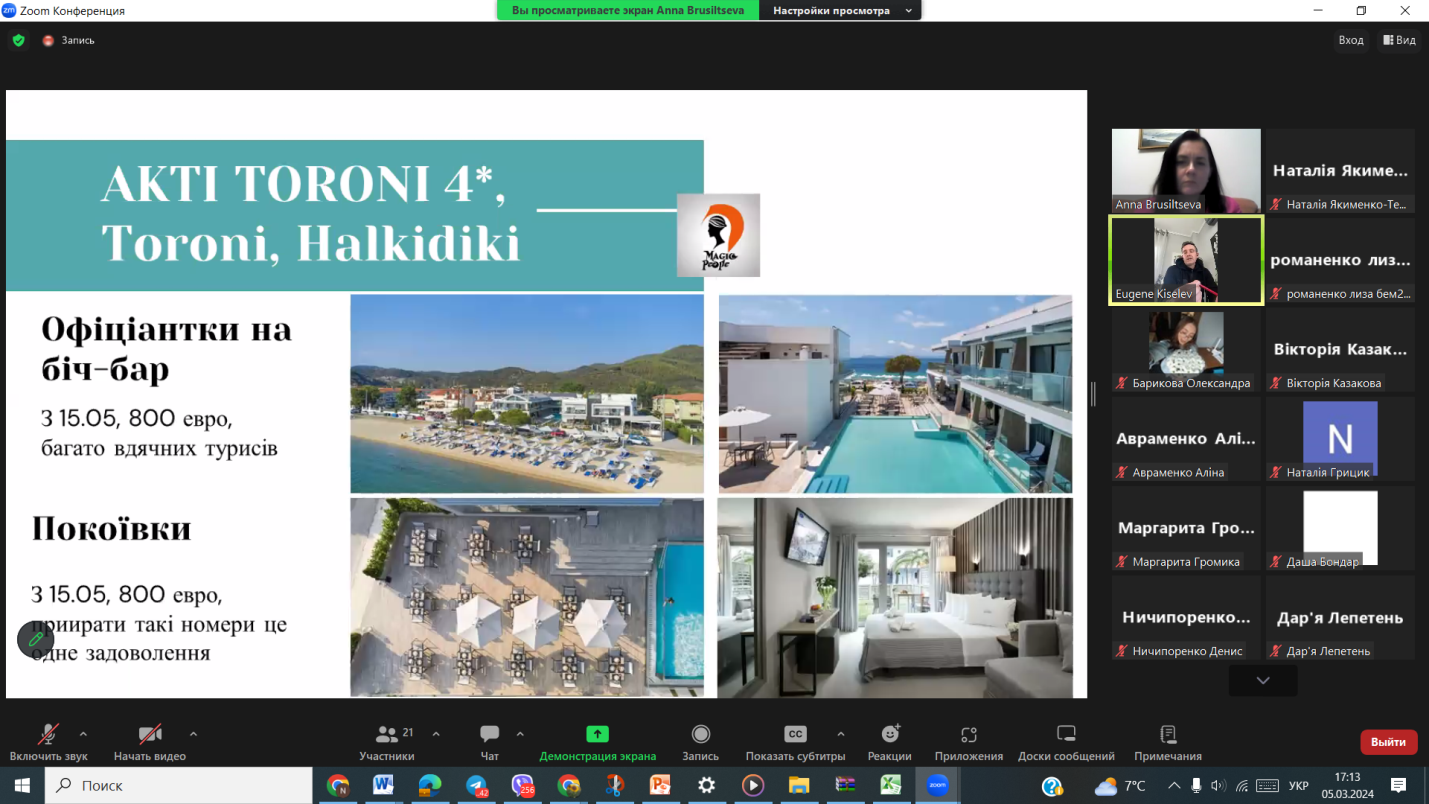The height and width of the screenshot is (804, 1429).
Task: Click the green annotation pencil button
Action: pos(36,639)
